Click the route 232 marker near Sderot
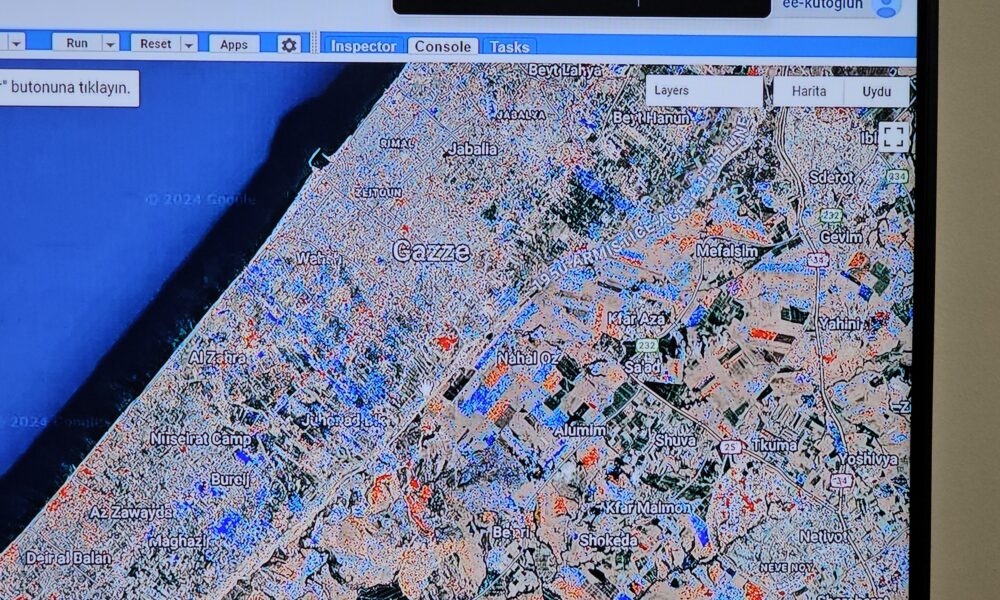Image resolution: width=1000 pixels, height=600 pixels. pos(830,215)
